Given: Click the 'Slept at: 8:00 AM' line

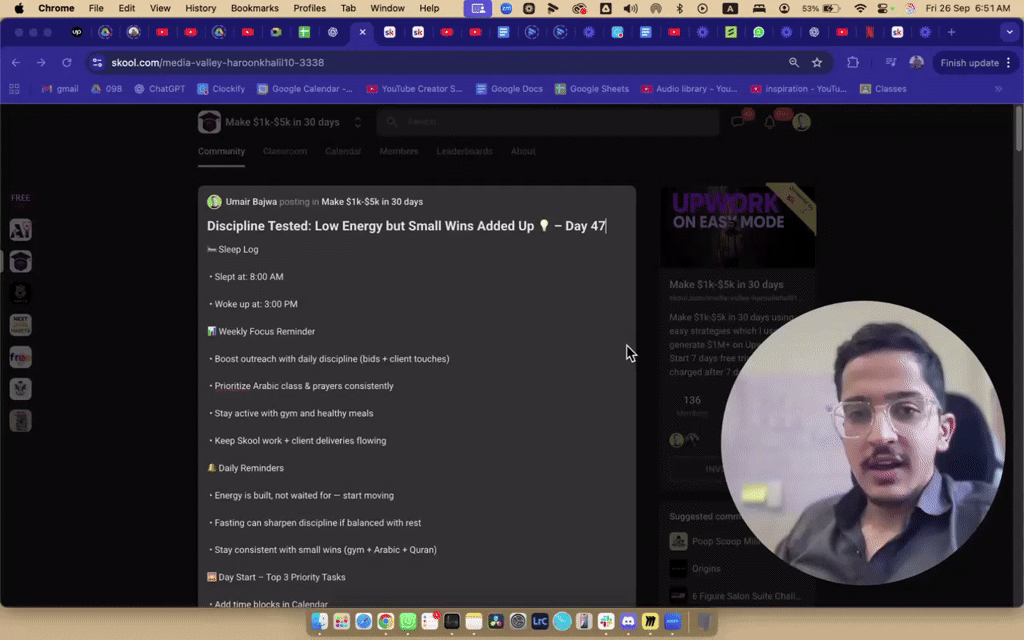Looking at the screenshot, I should coord(248,277).
